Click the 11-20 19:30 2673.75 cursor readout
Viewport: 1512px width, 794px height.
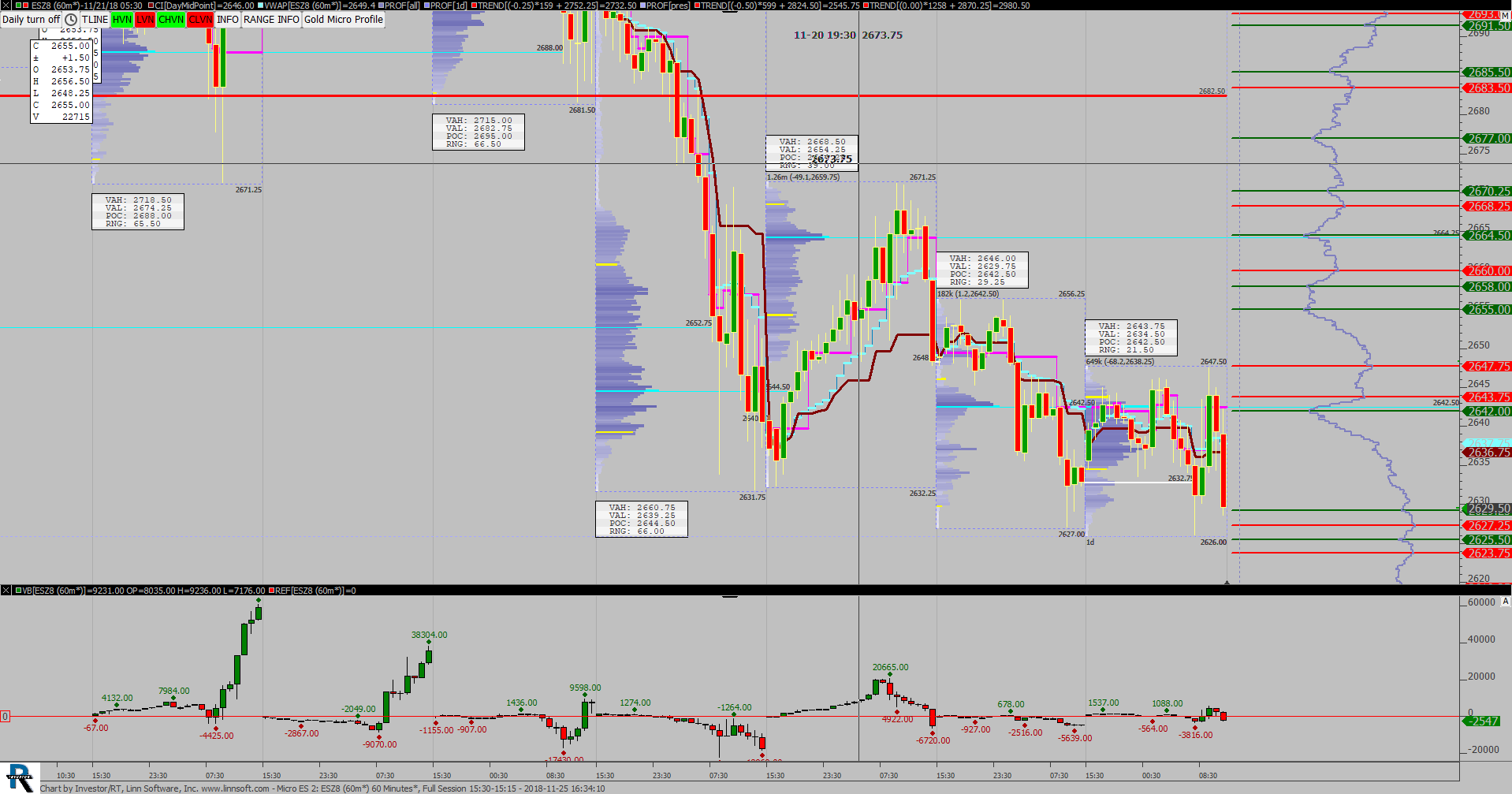(848, 35)
